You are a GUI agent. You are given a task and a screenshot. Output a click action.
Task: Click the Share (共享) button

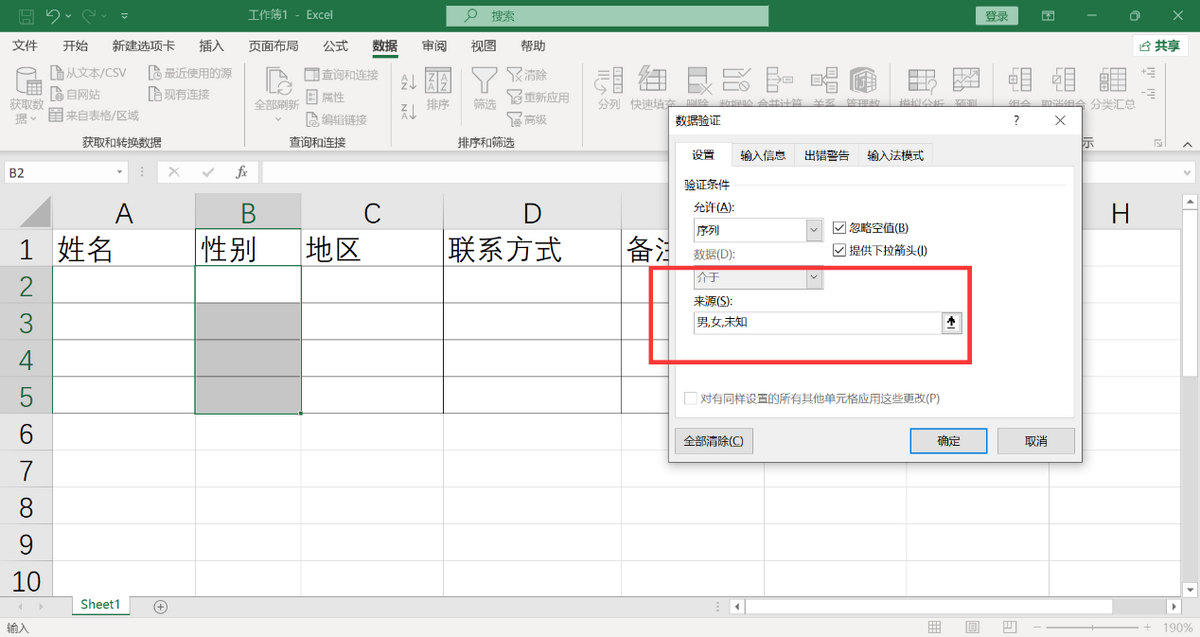1160,46
